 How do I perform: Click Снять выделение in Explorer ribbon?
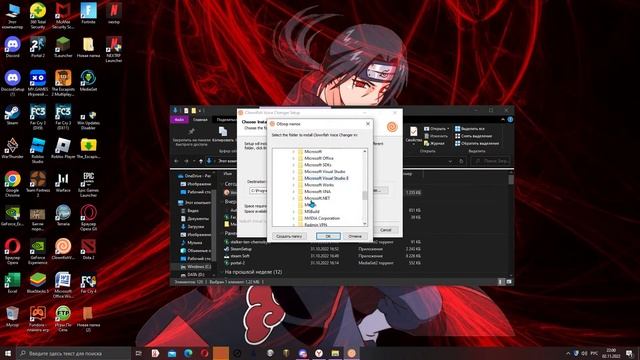pyautogui.click(x=473, y=136)
